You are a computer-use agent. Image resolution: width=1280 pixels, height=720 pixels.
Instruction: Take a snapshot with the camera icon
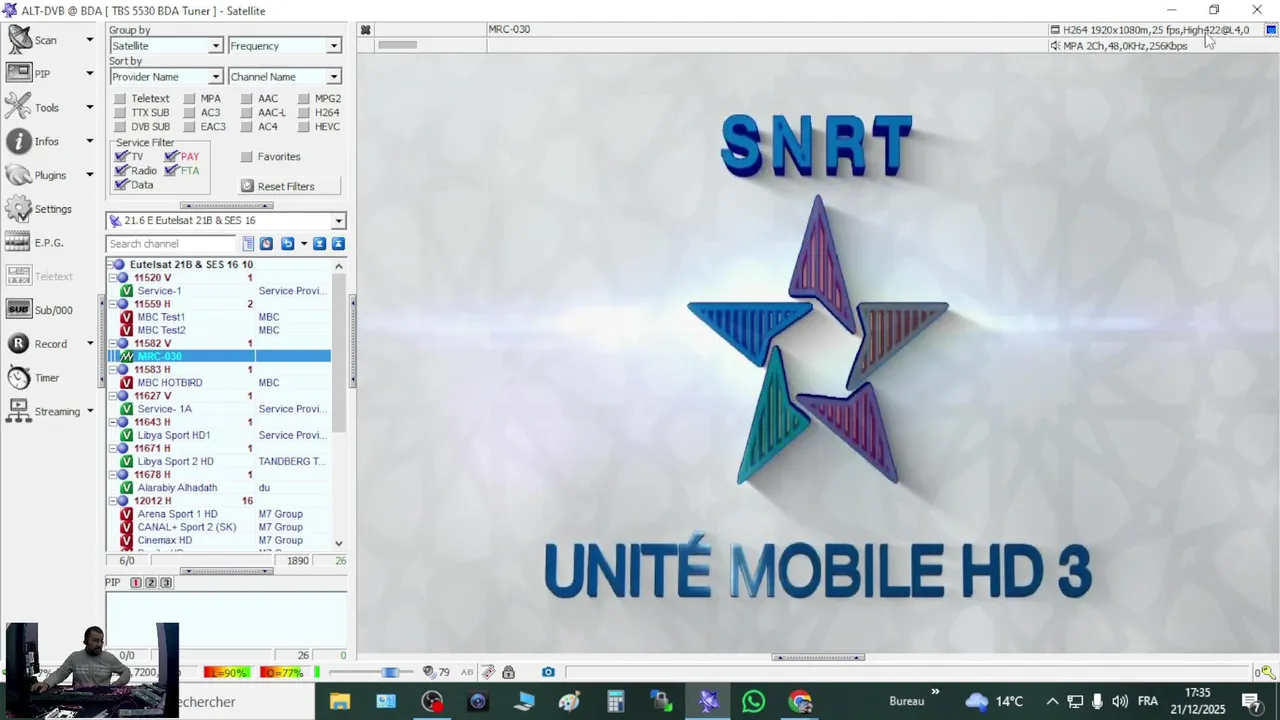(548, 672)
